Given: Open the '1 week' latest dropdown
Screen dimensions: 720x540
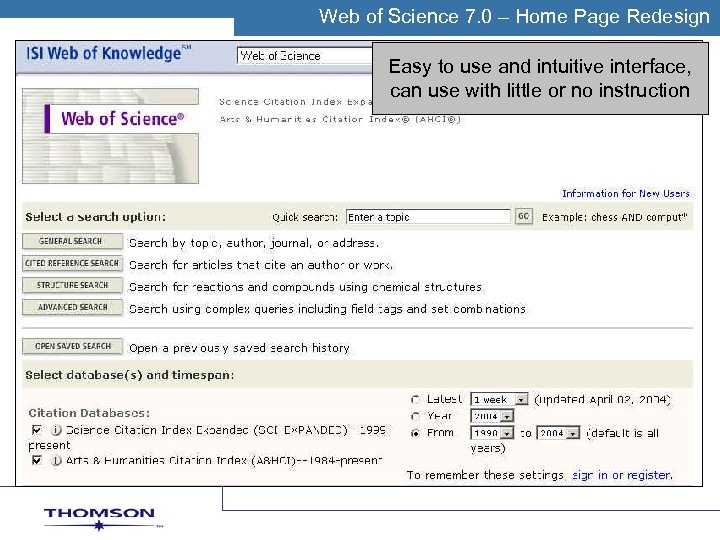Looking at the screenshot, I should tap(499, 399).
